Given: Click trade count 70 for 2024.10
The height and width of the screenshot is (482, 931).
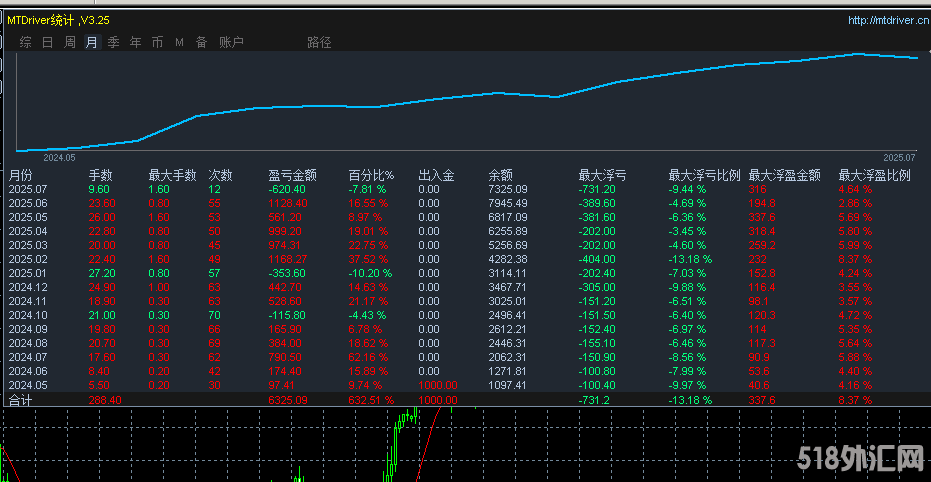Looking at the screenshot, I should pos(215,315).
